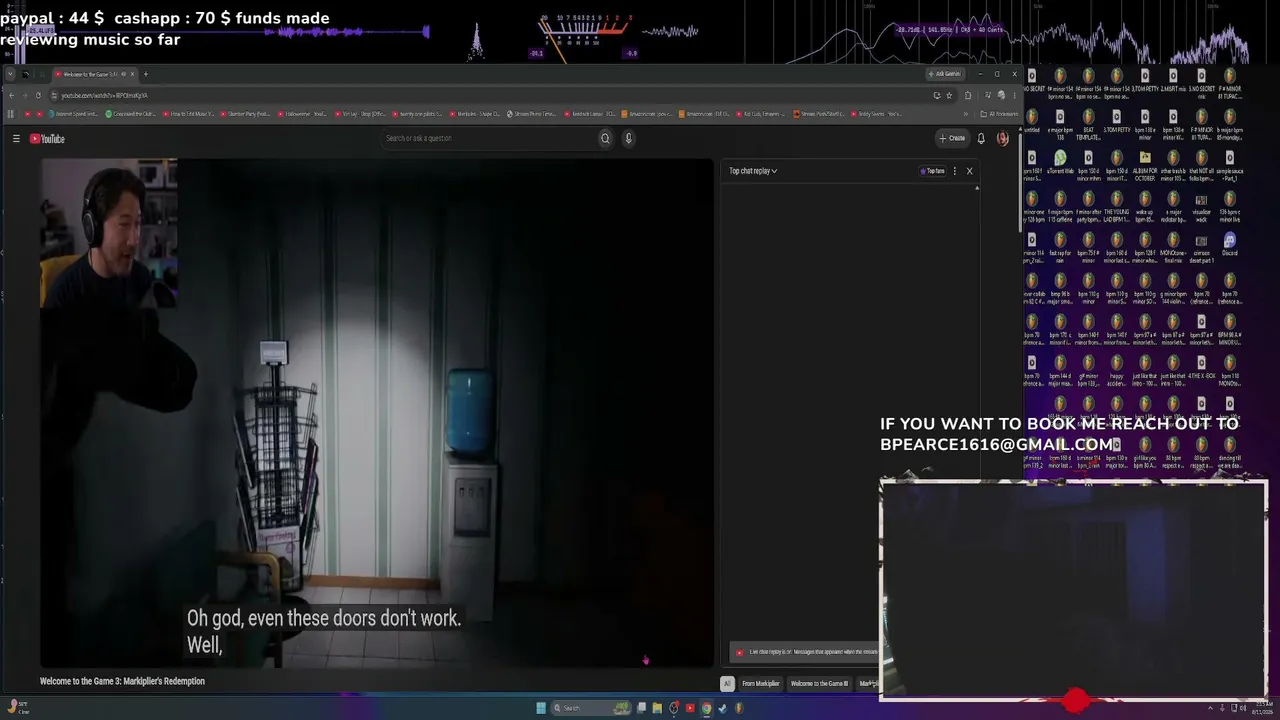Screen dimensions: 1280x720
Task: Open YouTube notifications bell
Action: click(x=981, y=139)
